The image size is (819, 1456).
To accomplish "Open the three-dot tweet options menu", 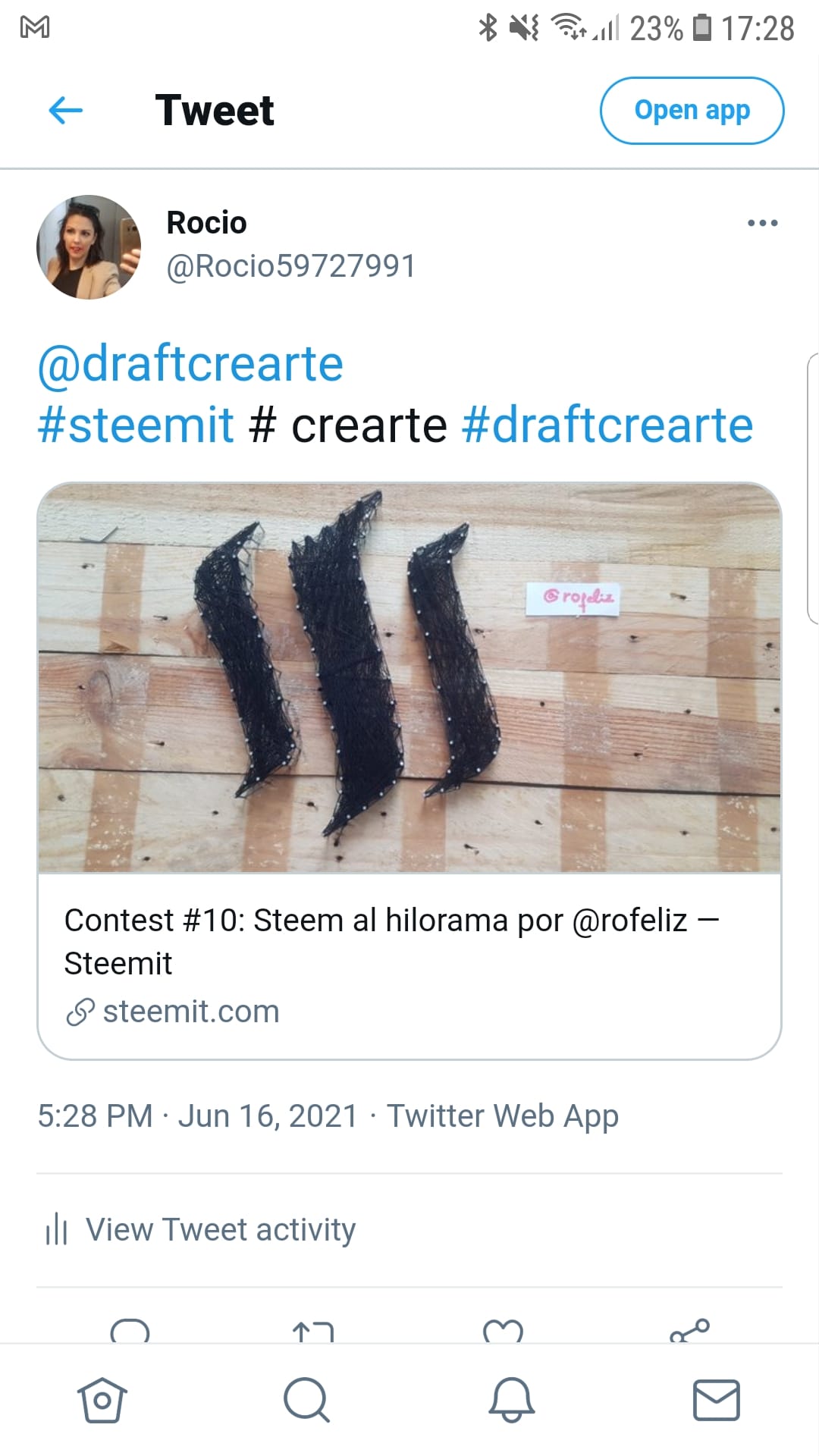I will (x=762, y=223).
